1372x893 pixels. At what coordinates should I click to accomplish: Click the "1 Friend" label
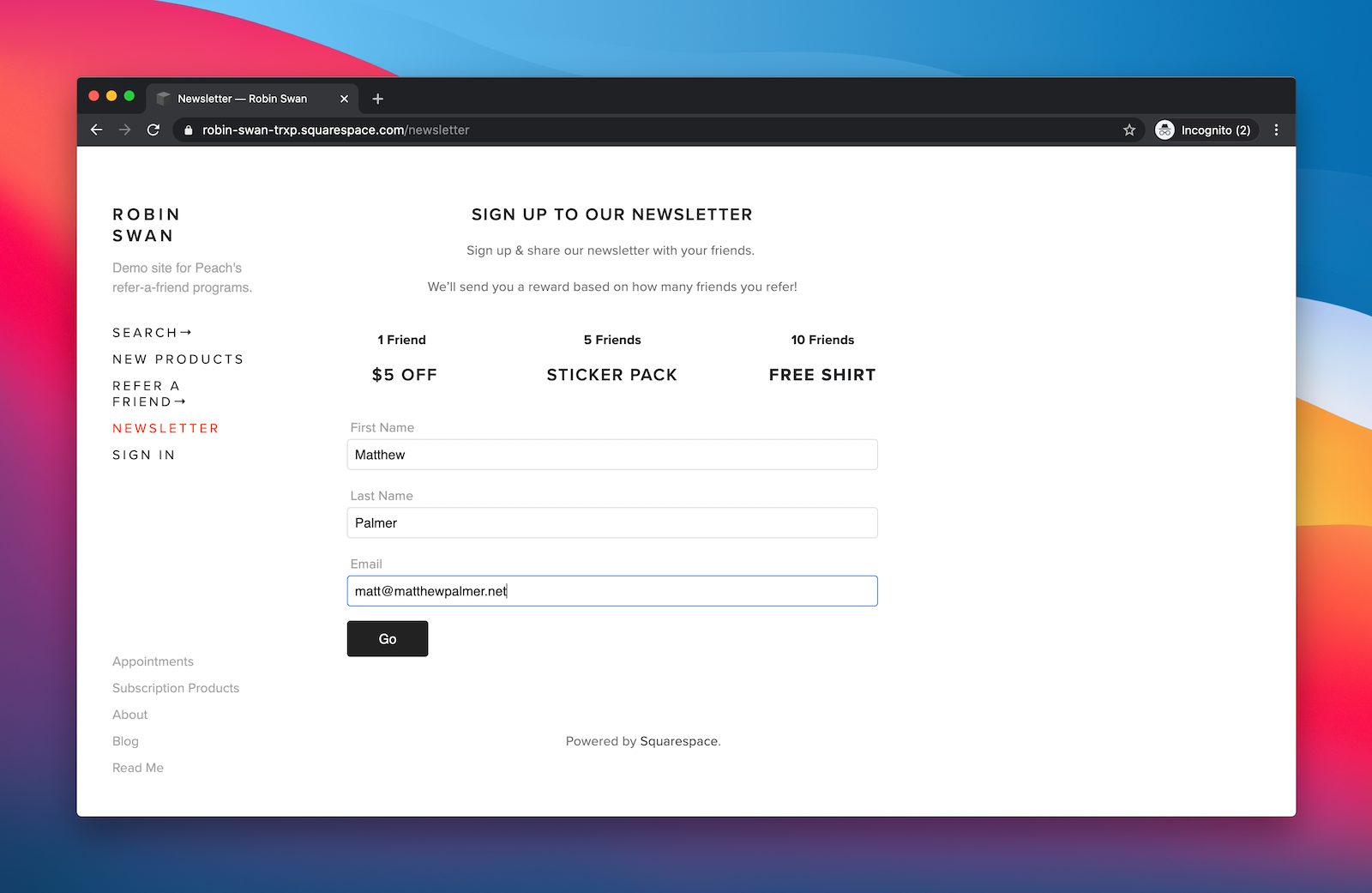(x=402, y=340)
